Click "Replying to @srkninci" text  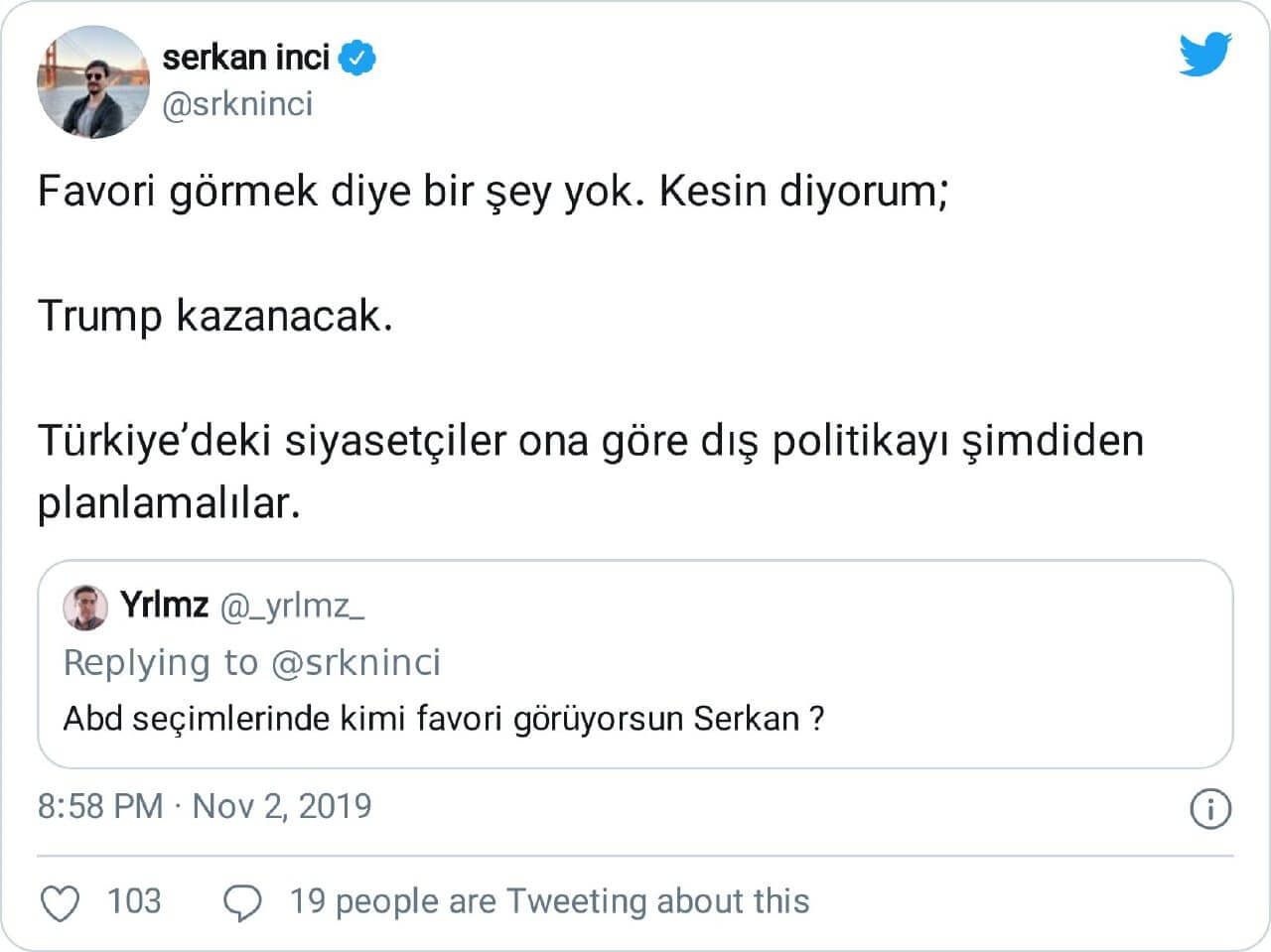[251, 662]
